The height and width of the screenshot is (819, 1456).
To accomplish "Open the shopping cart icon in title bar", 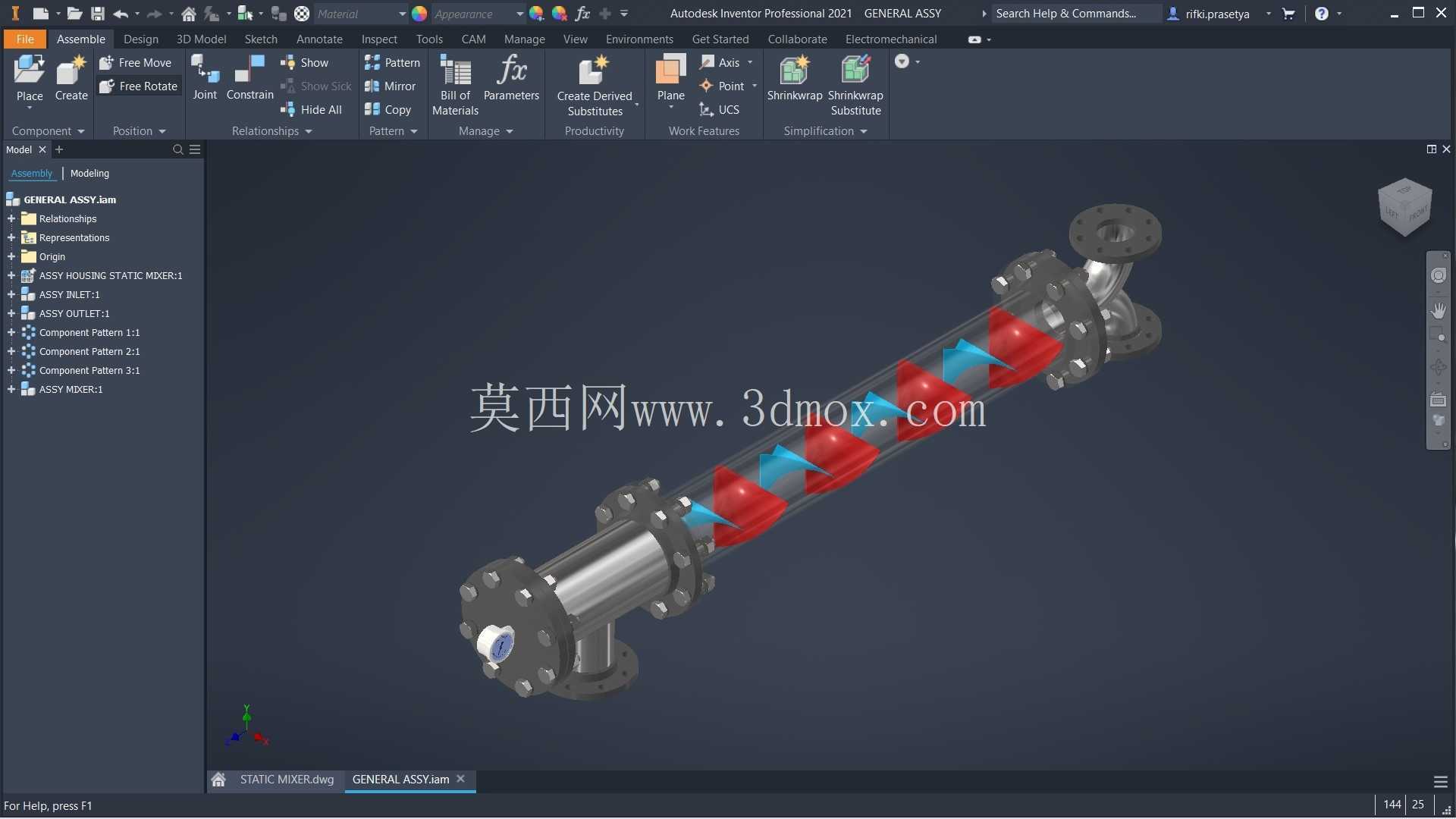I will pyautogui.click(x=1288, y=14).
